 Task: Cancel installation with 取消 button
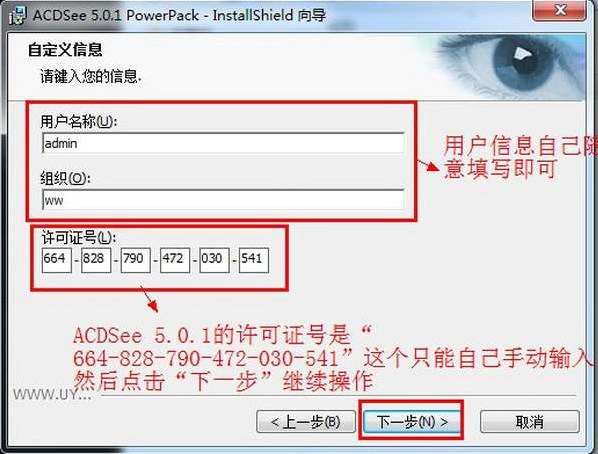pos(530,422)
